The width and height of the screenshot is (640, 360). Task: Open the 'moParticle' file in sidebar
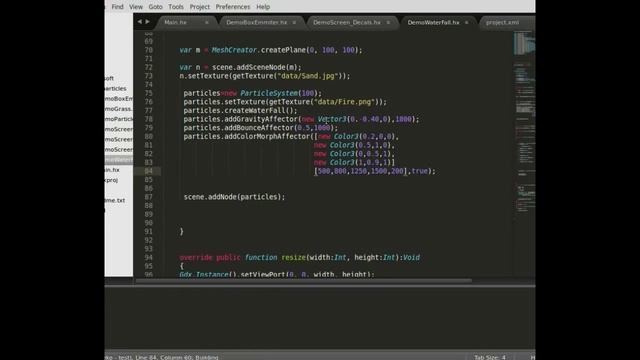point(119,119)
